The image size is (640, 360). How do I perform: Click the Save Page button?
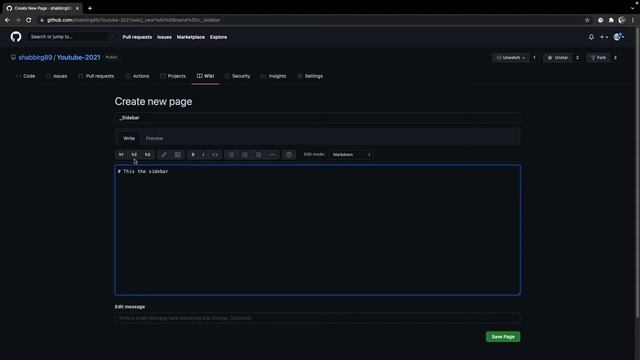[x=503, y=337]
